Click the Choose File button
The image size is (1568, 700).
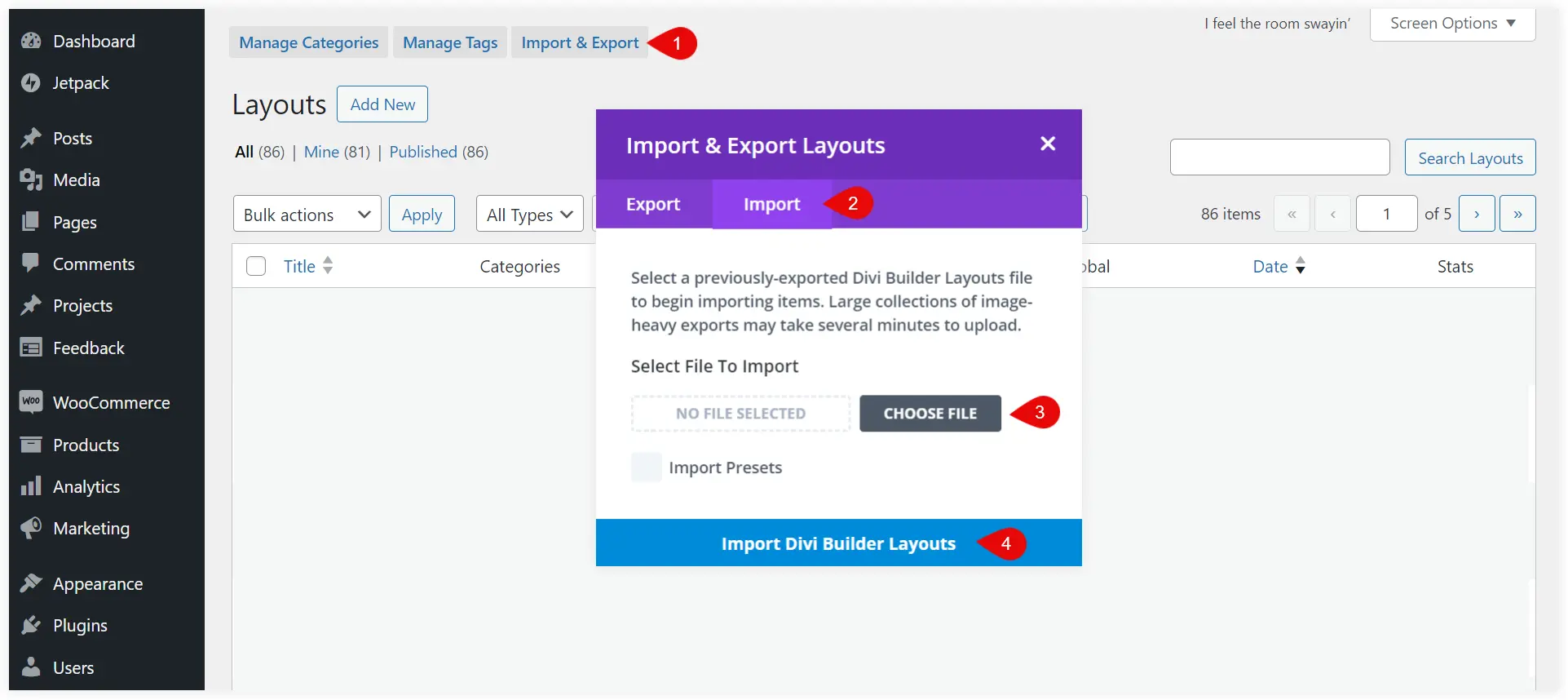click(x=930, y=414)
